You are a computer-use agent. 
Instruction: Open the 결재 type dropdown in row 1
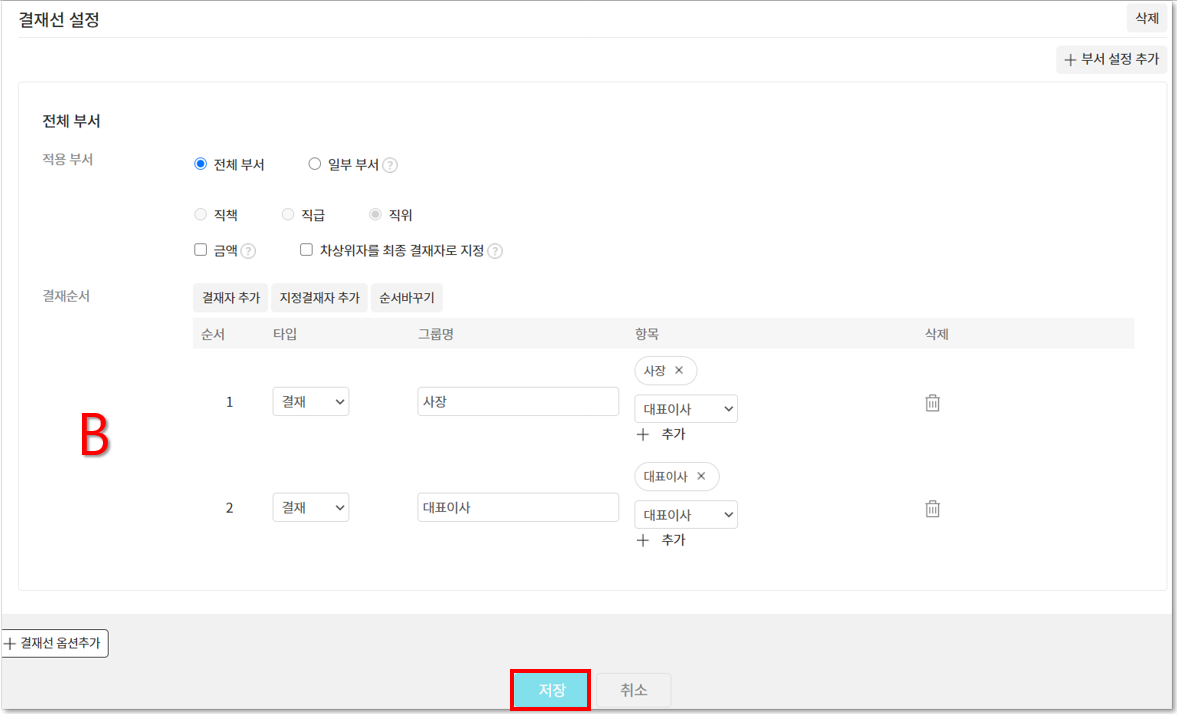[x=311, y=402]
